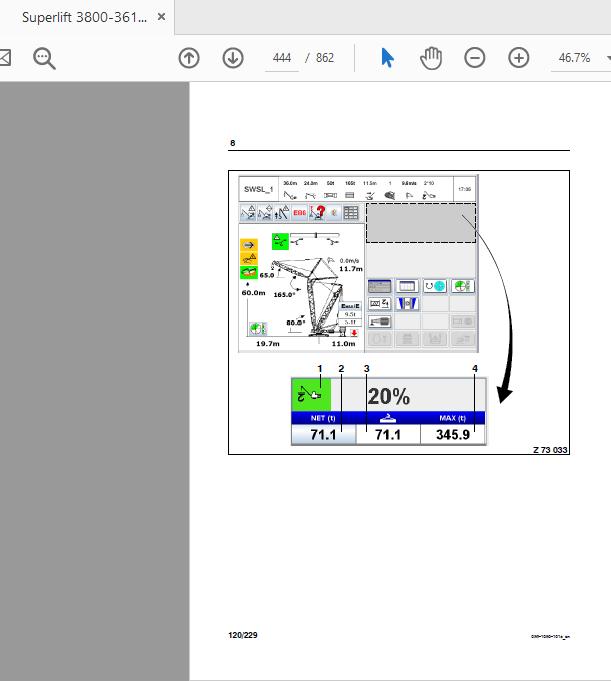Click the green hook symbol beside 20%
Screen dimensions: 611x681
[x=311, y=395]
